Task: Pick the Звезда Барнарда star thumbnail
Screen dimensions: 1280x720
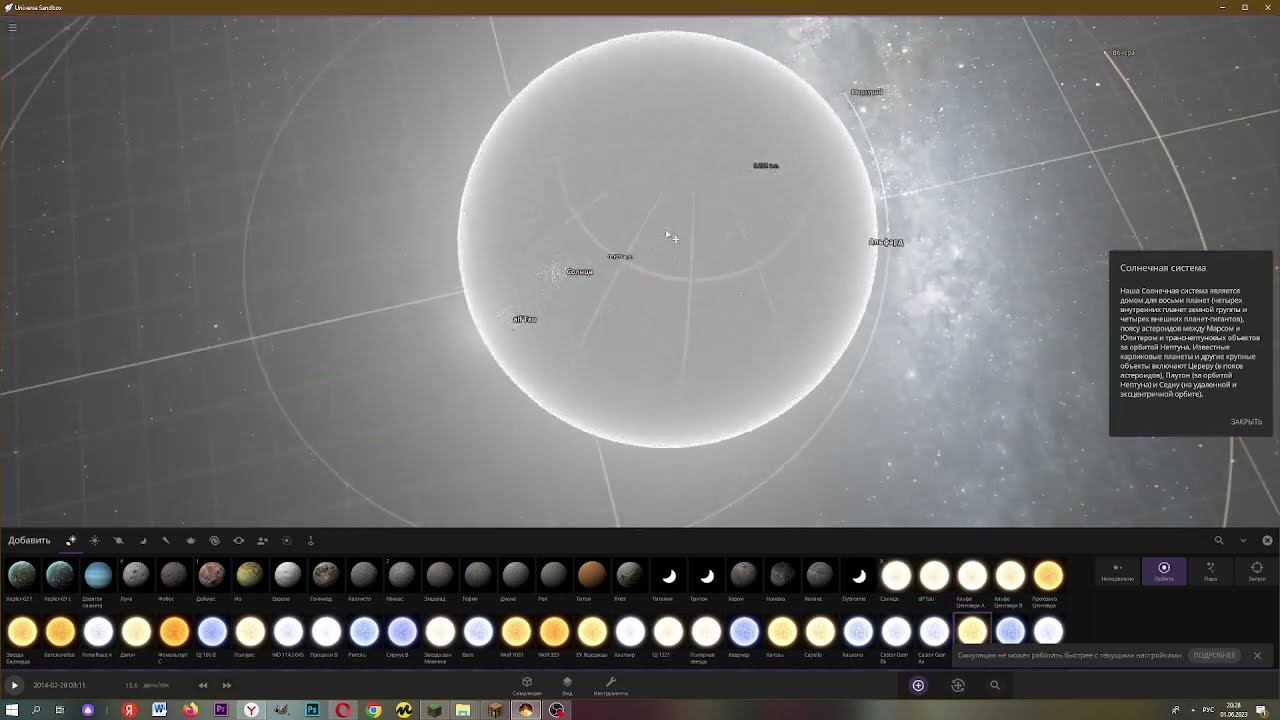Action: pyautogui.click(x=22, y=631)
